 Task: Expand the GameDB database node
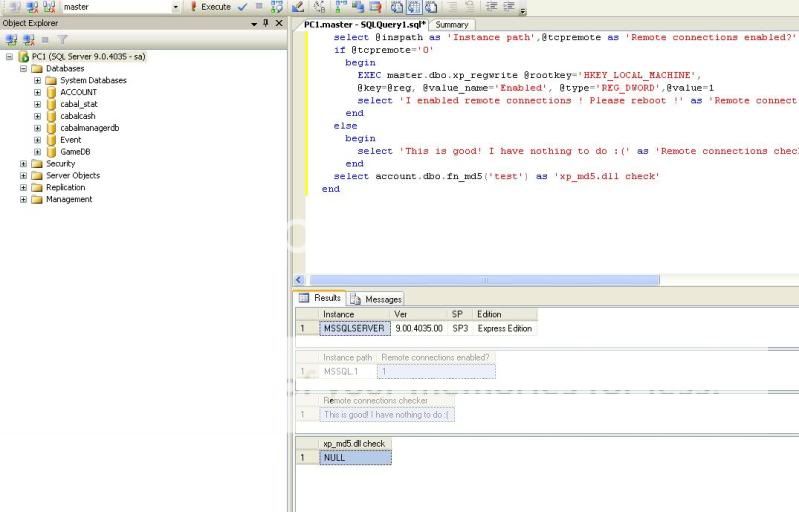[37, 152]
